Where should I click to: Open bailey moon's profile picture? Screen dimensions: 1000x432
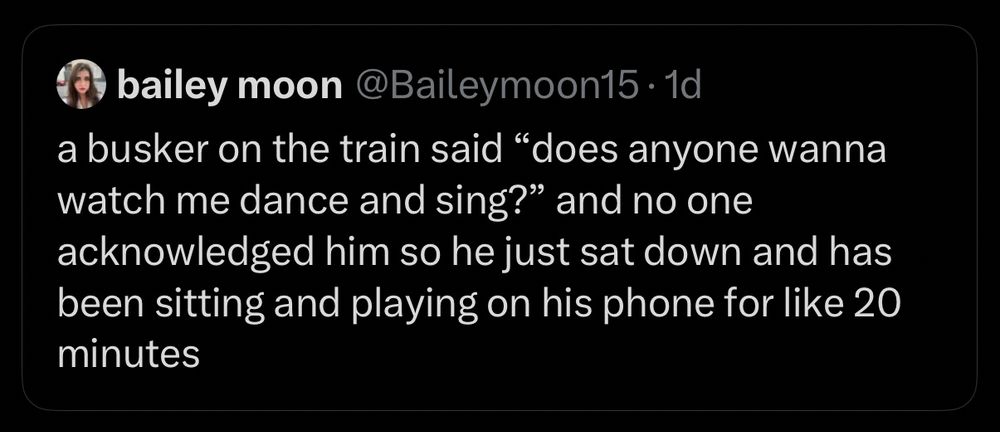pyautogui.click(x=81, y=84)
